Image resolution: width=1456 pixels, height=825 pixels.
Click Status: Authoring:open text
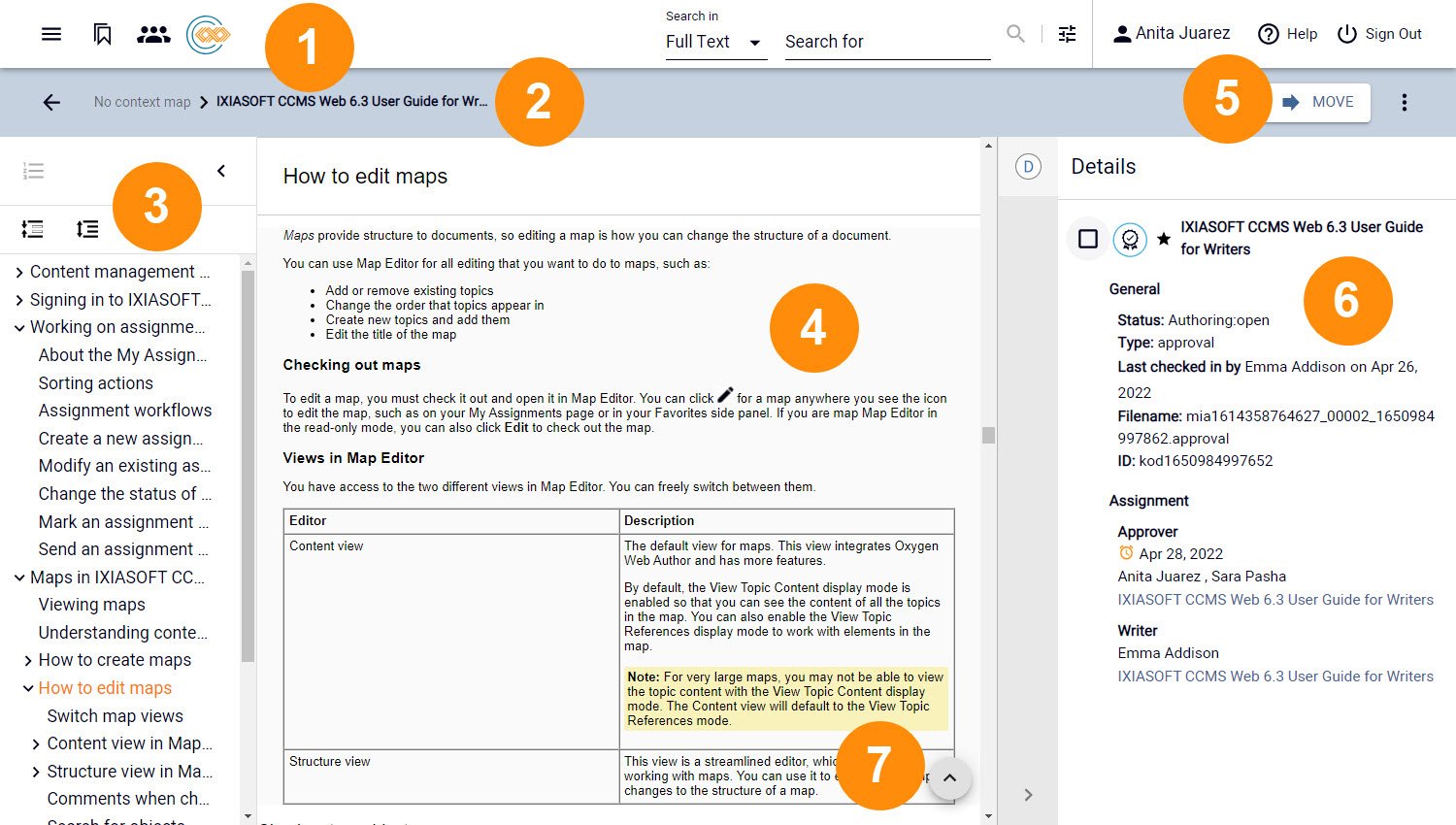coord(1193,320)
